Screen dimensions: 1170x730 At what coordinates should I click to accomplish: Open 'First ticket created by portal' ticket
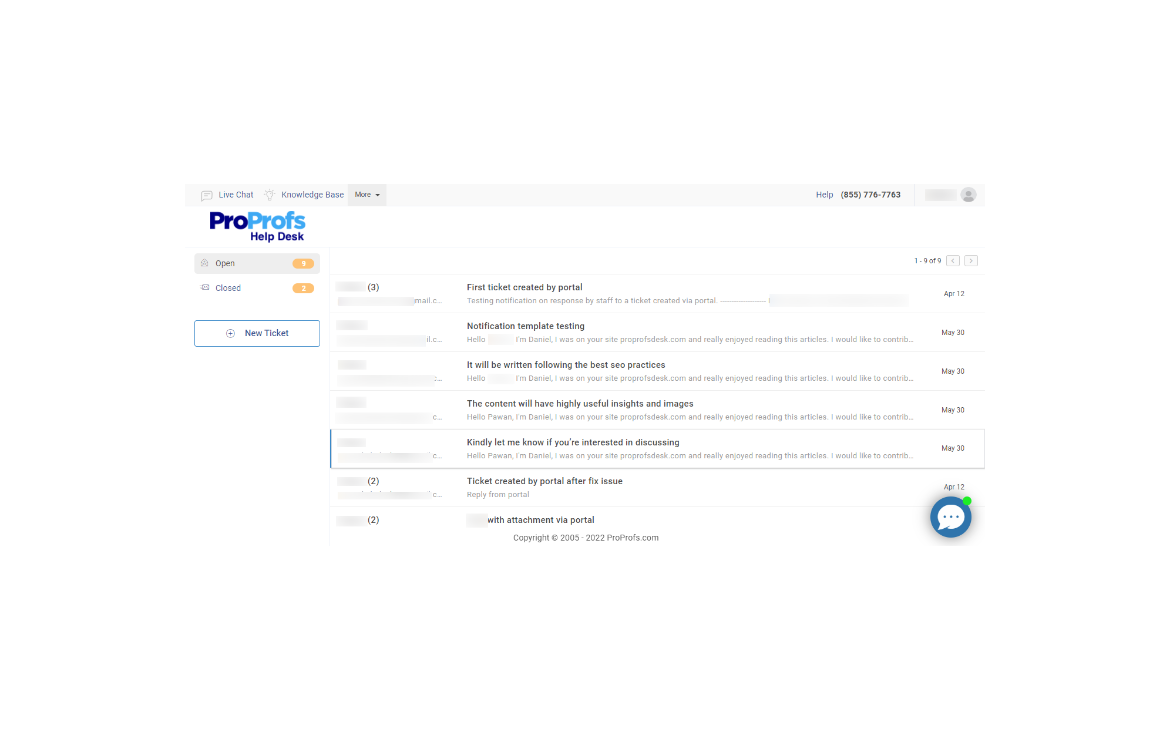tap(524, 288)
